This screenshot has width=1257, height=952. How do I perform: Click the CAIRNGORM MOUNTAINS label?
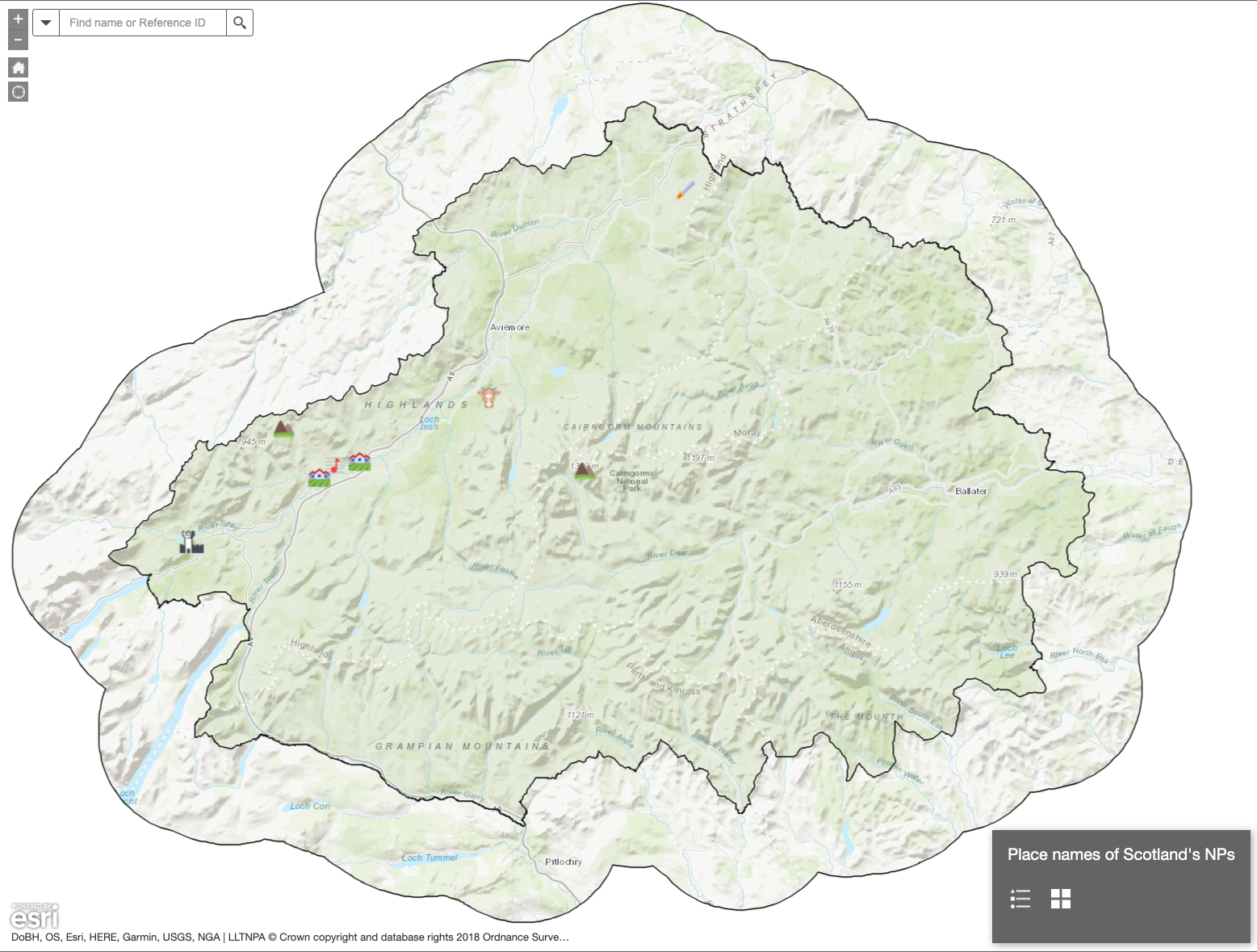tap(632, 426)
